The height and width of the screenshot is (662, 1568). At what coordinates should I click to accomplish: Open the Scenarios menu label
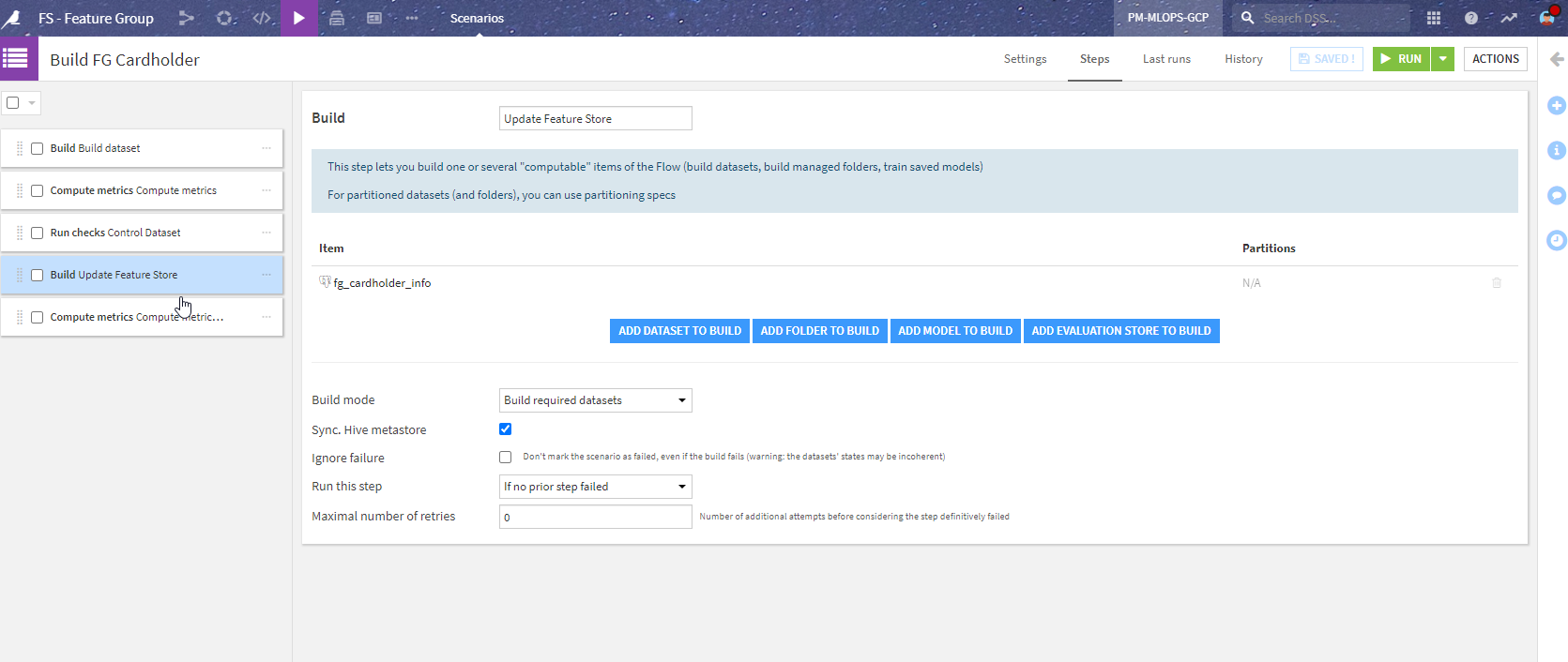pyautogui.click(x=477, y=18)
